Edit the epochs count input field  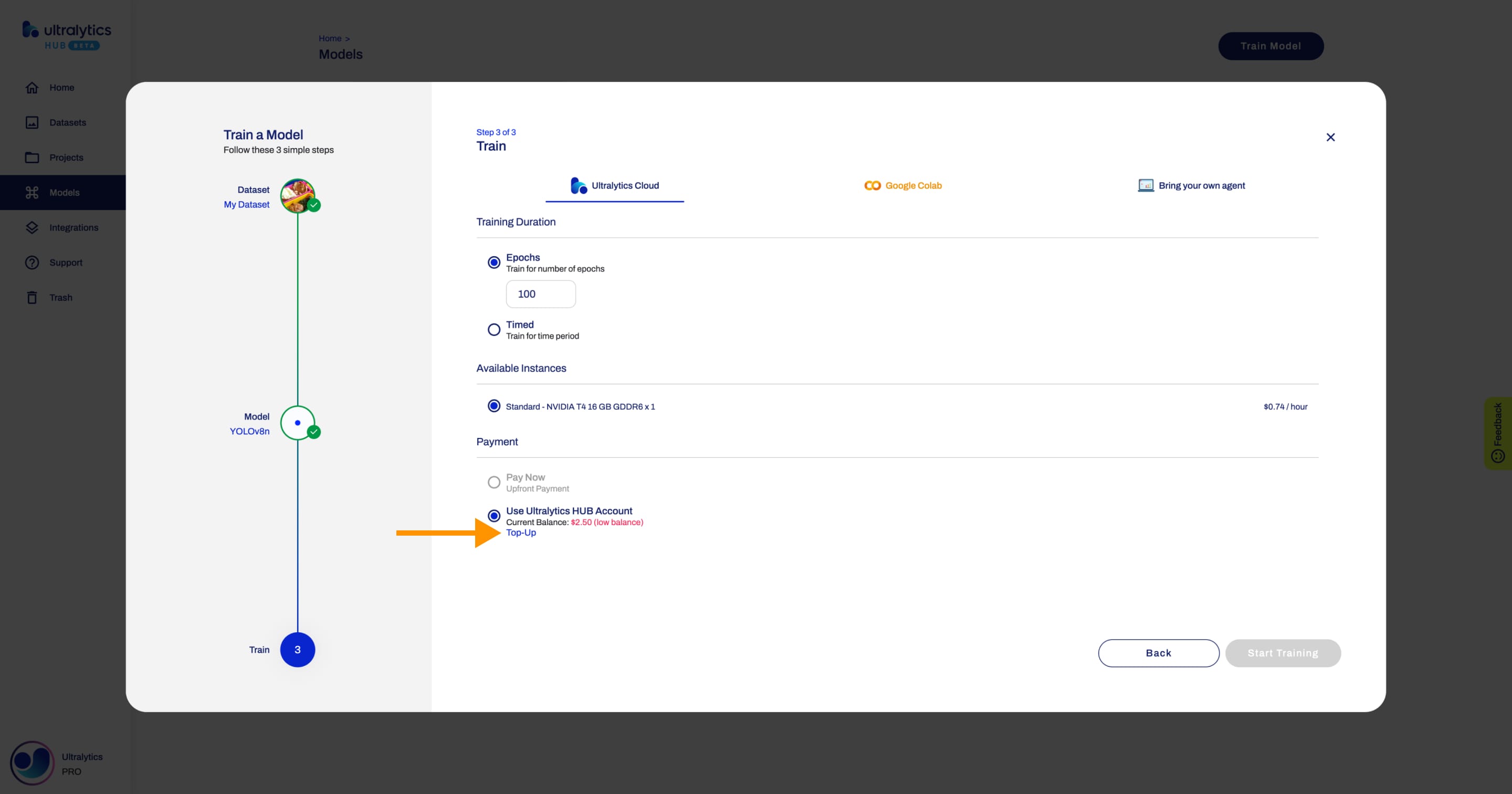click(541, 293)
